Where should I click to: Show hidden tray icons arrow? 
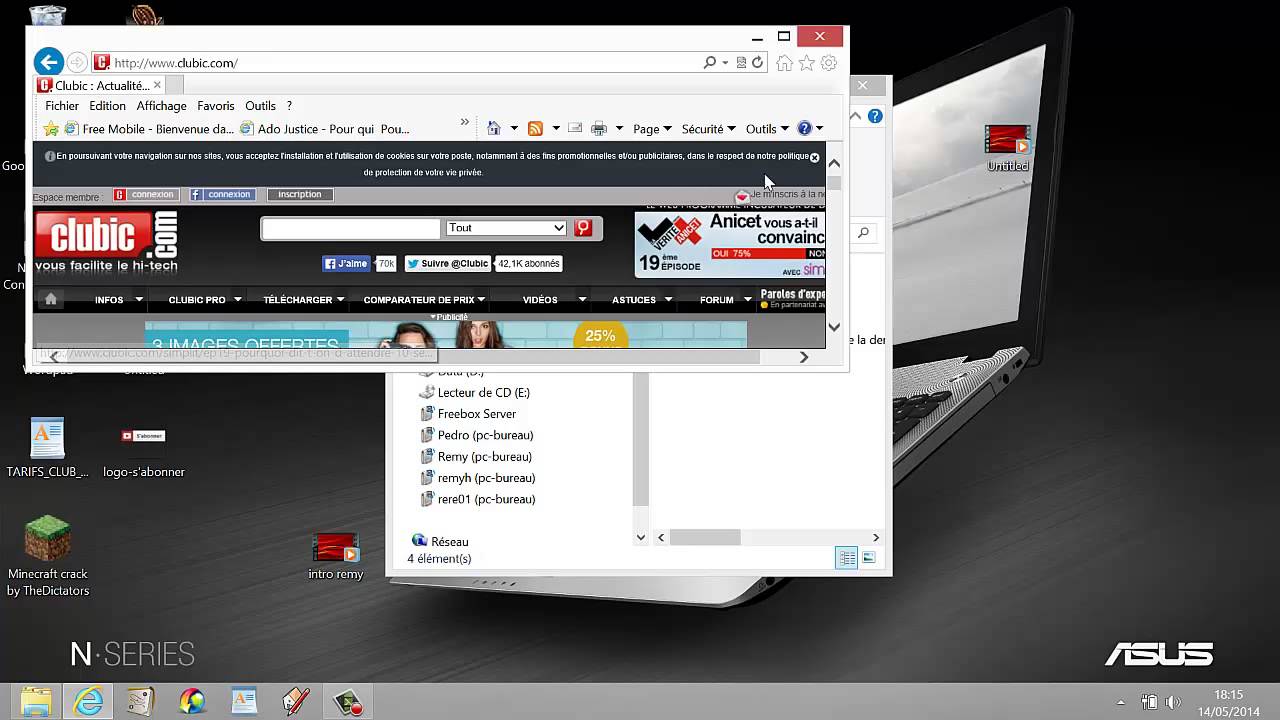coord(1120,702)
